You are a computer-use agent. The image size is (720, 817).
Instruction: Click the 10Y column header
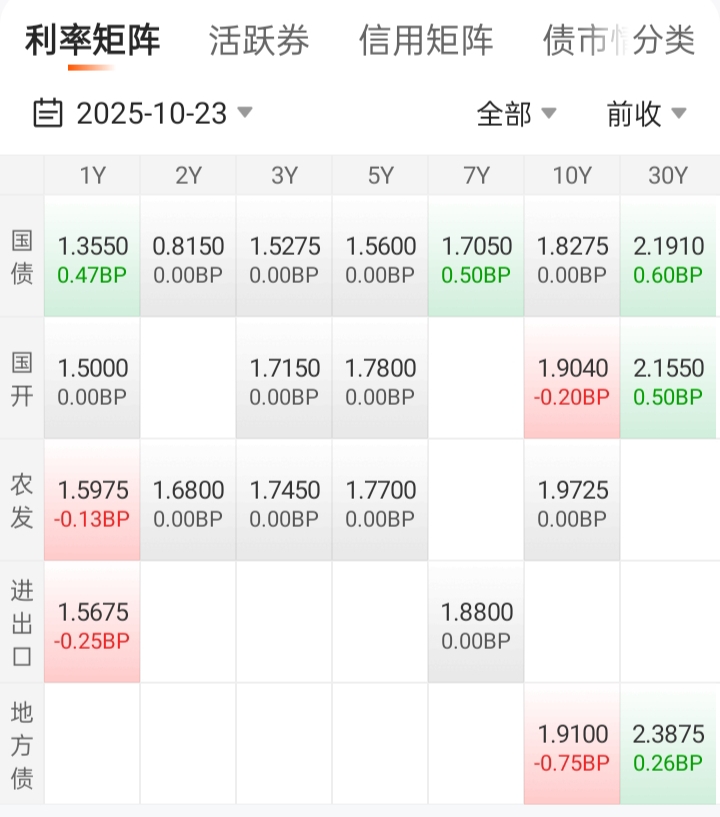point(572,176)
